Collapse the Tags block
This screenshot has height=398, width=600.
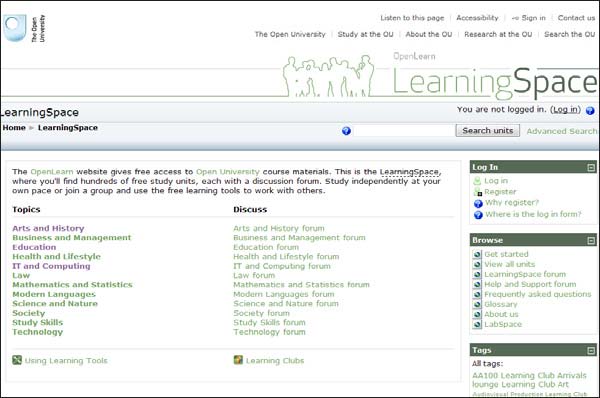[x=591, y=350]
